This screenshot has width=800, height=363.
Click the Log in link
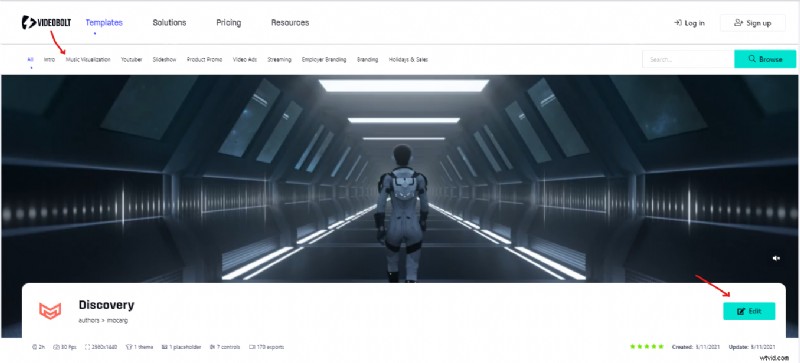coord(689,23)
